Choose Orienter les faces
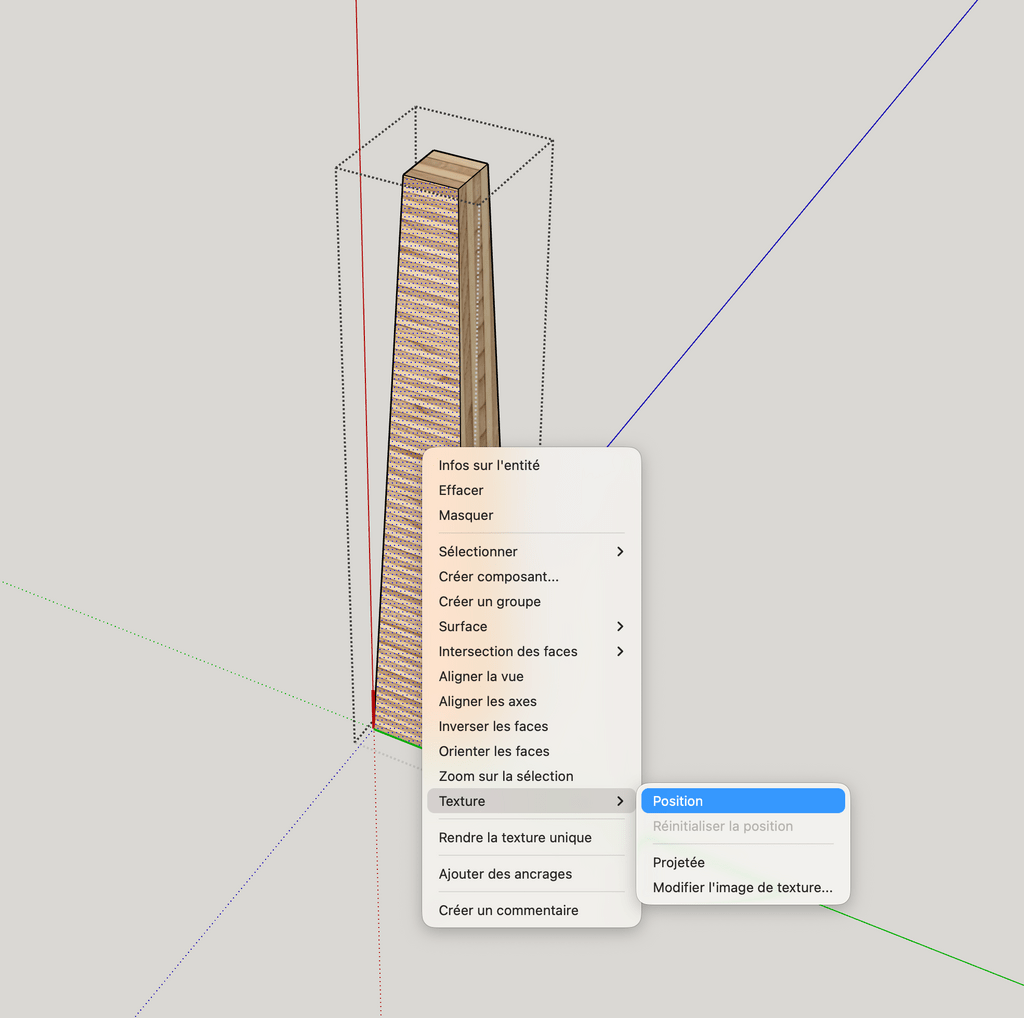Viewport: 1024px width, 1018px height. coord(494,751)
